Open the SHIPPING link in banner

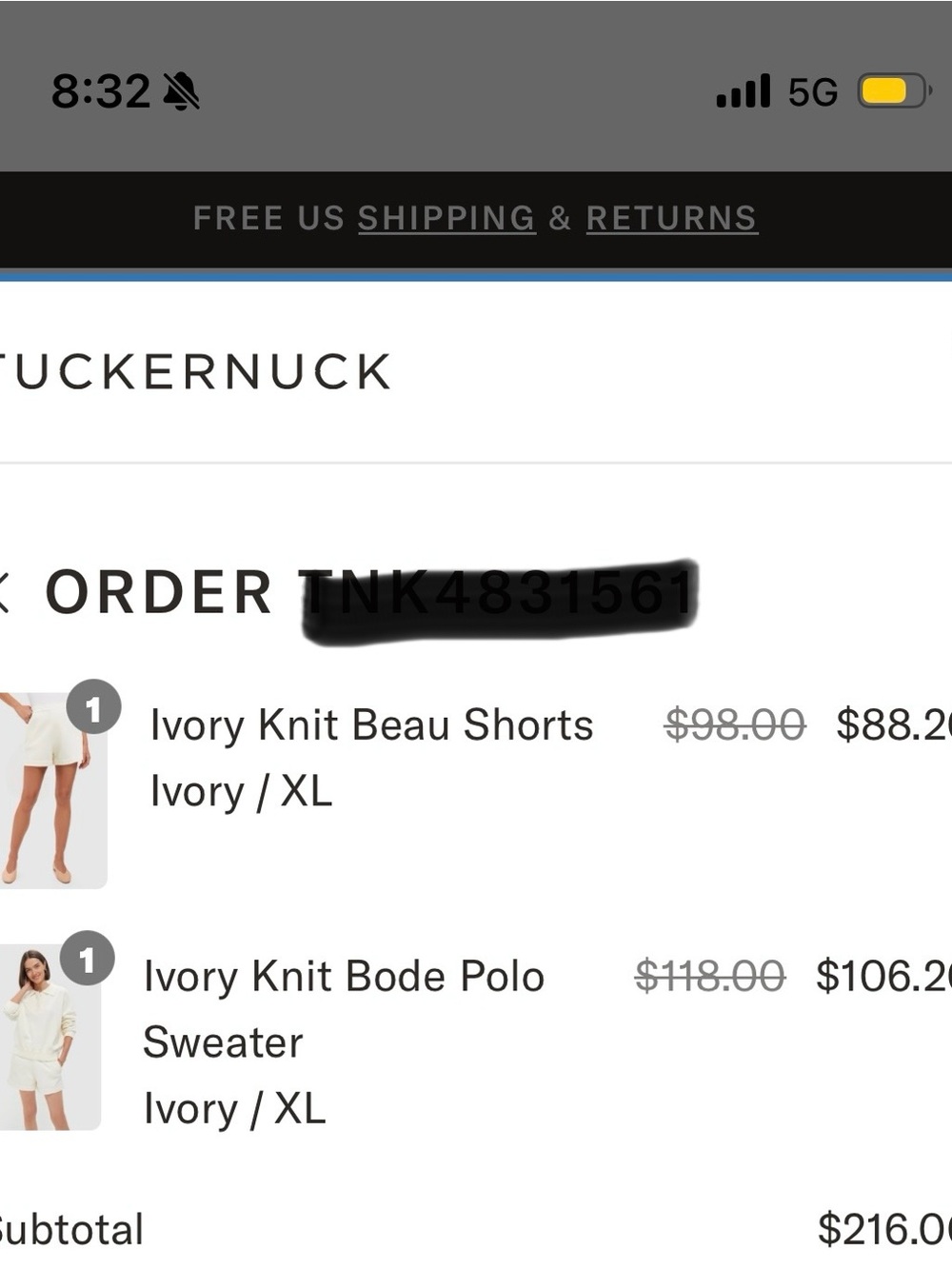[446, 218]
